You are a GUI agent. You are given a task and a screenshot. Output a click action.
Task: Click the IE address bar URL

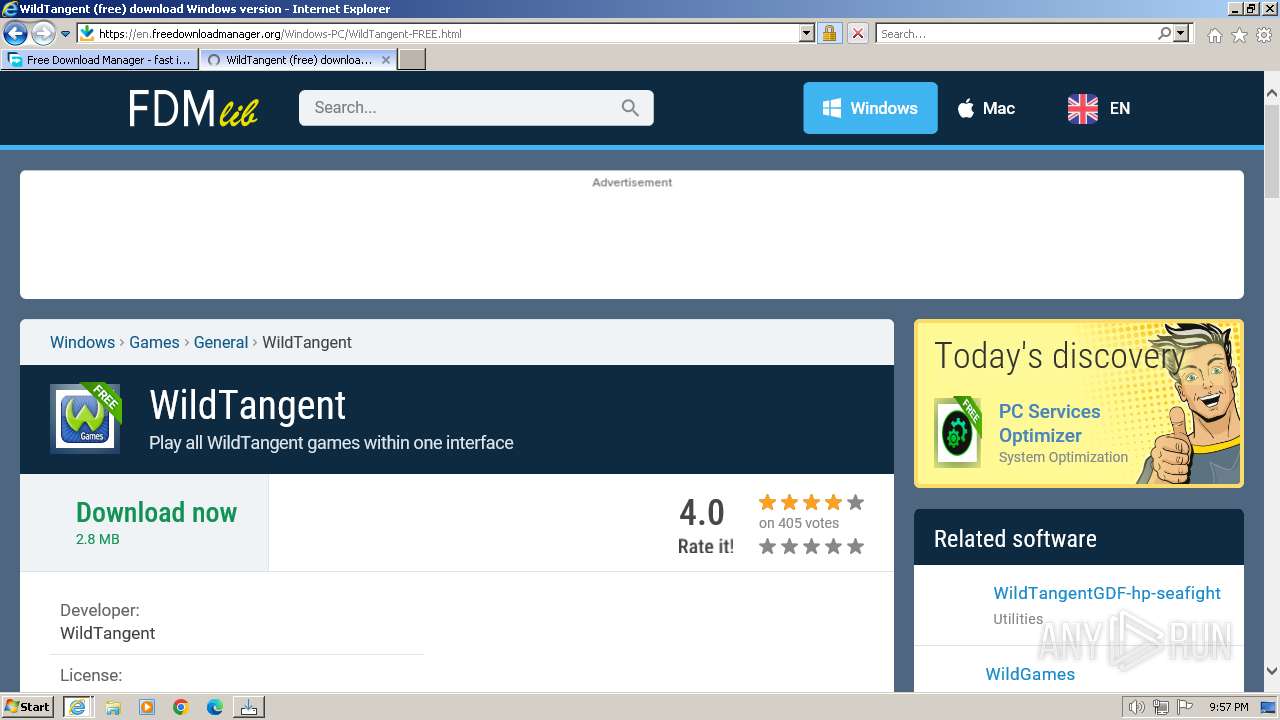280,33
